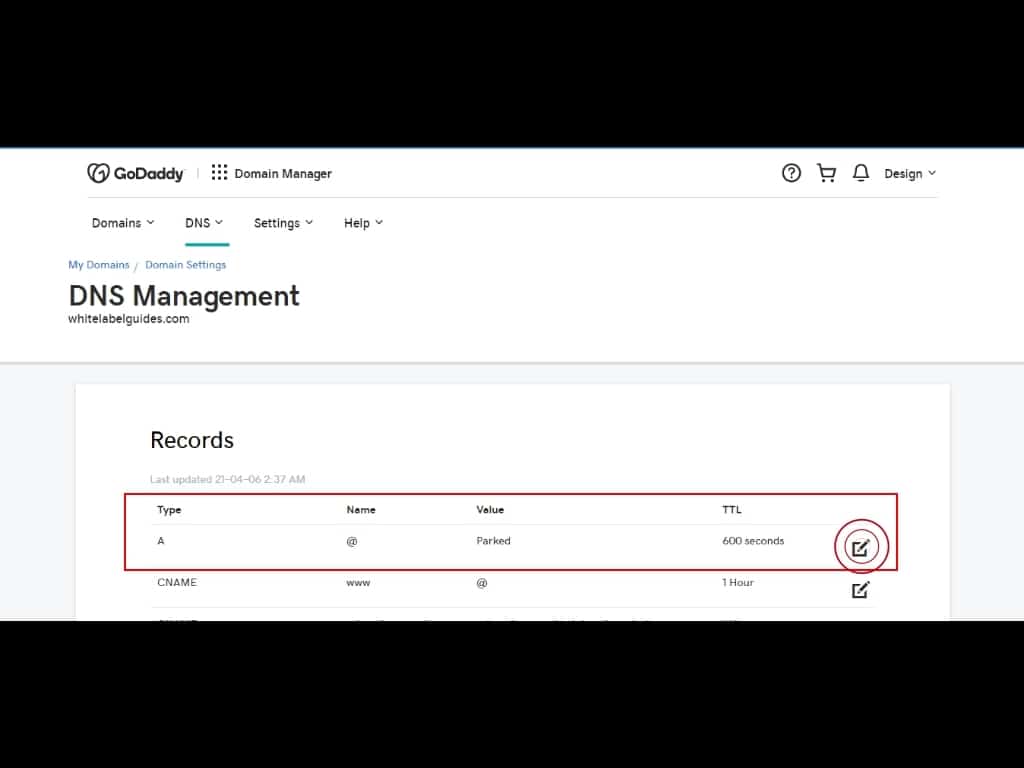Open the Help menu in navigation bar
Image resolution: width=1024 pixels, height=768 pixels.
[363, 223]
